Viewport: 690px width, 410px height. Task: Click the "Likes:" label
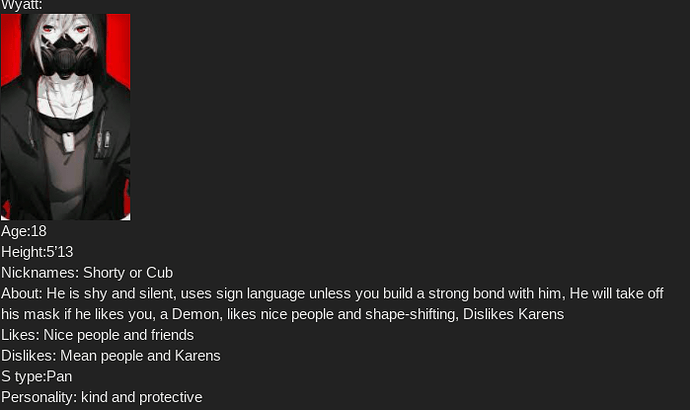coord(20,335)
